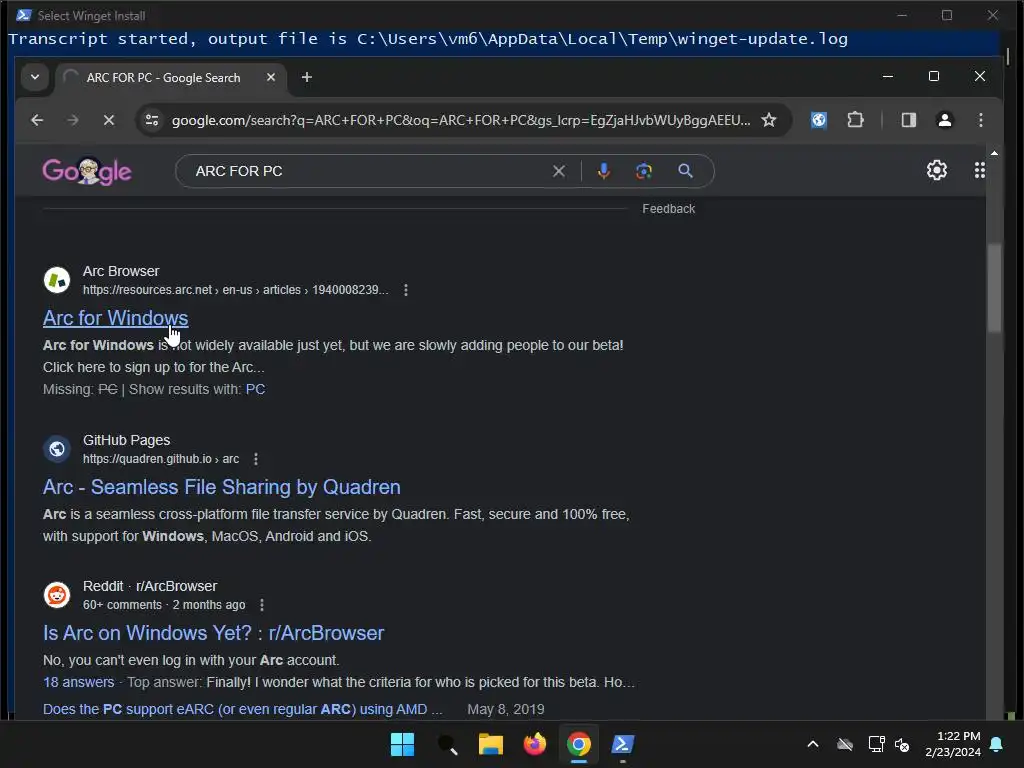1024x768 pixels.
Task: Click the scrollbar up arrow
Action: [x=994, y=153]
